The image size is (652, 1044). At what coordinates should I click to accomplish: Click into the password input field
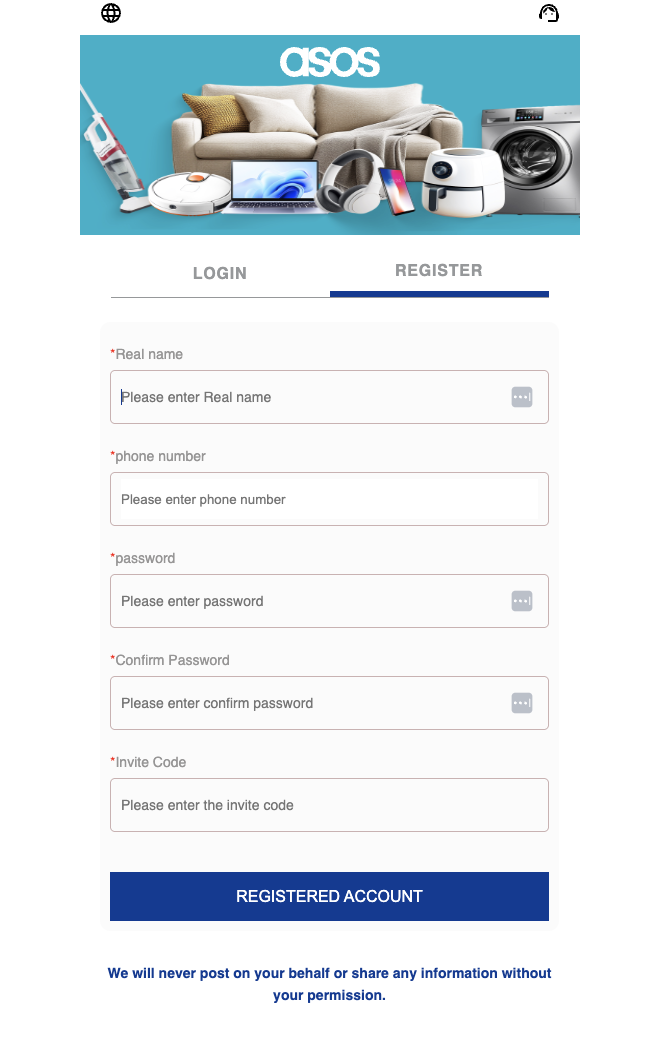tap(310, 601)
